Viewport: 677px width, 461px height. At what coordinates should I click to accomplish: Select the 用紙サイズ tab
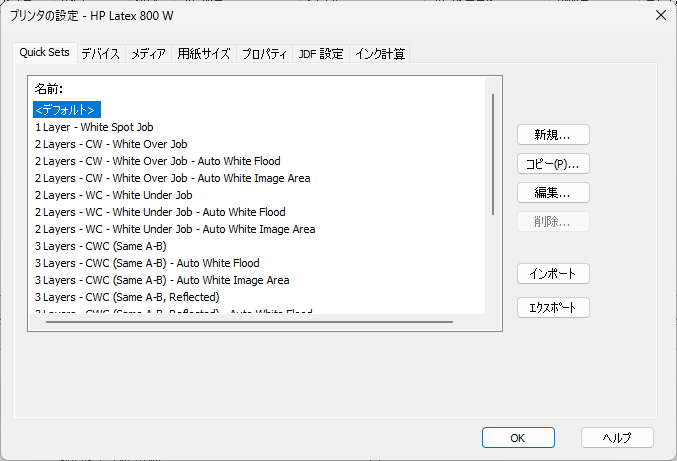pyautogui.click(x=204, y=54)
